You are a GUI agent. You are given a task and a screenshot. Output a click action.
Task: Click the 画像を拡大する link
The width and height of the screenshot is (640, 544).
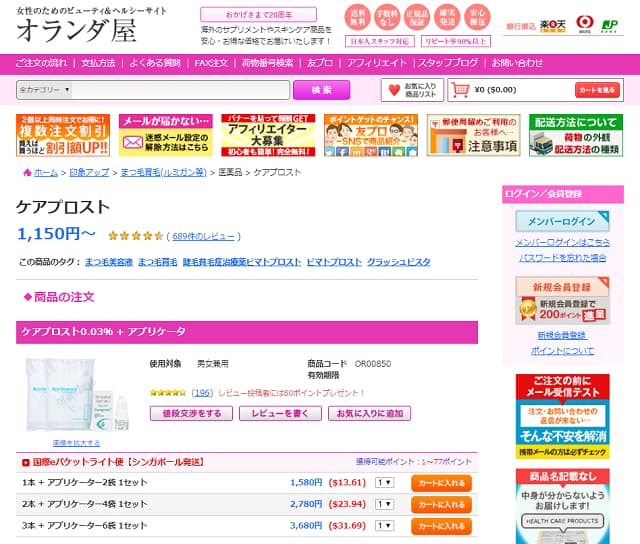click(76, 443)
